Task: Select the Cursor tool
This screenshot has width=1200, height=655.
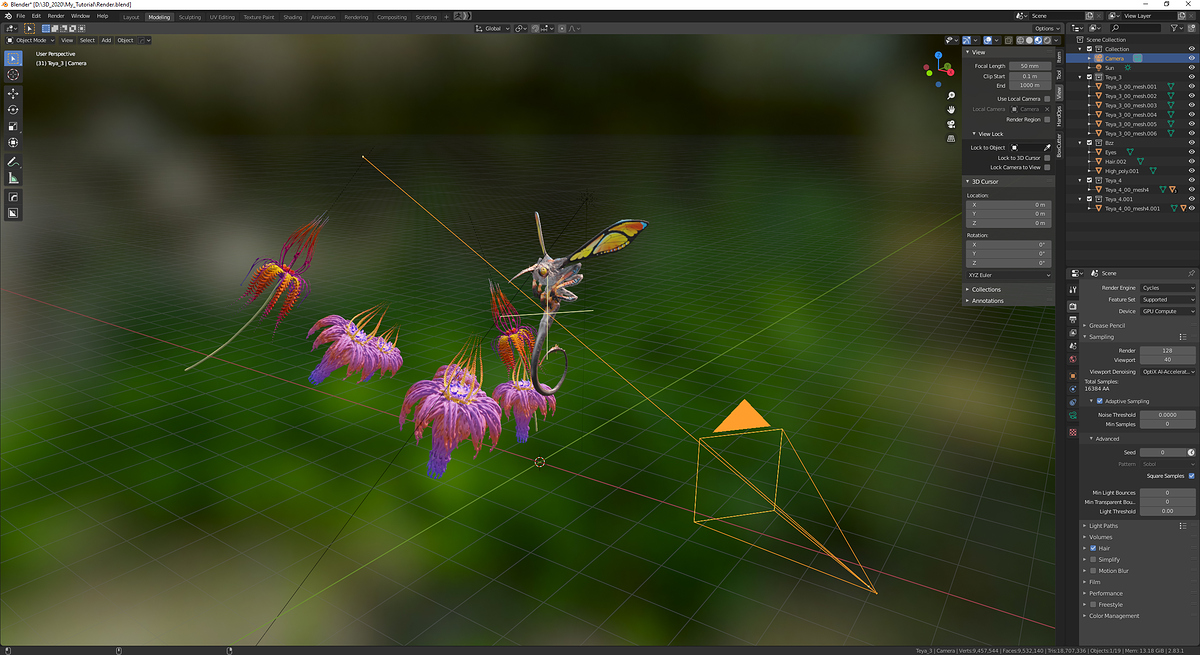Action: point(13,75)
